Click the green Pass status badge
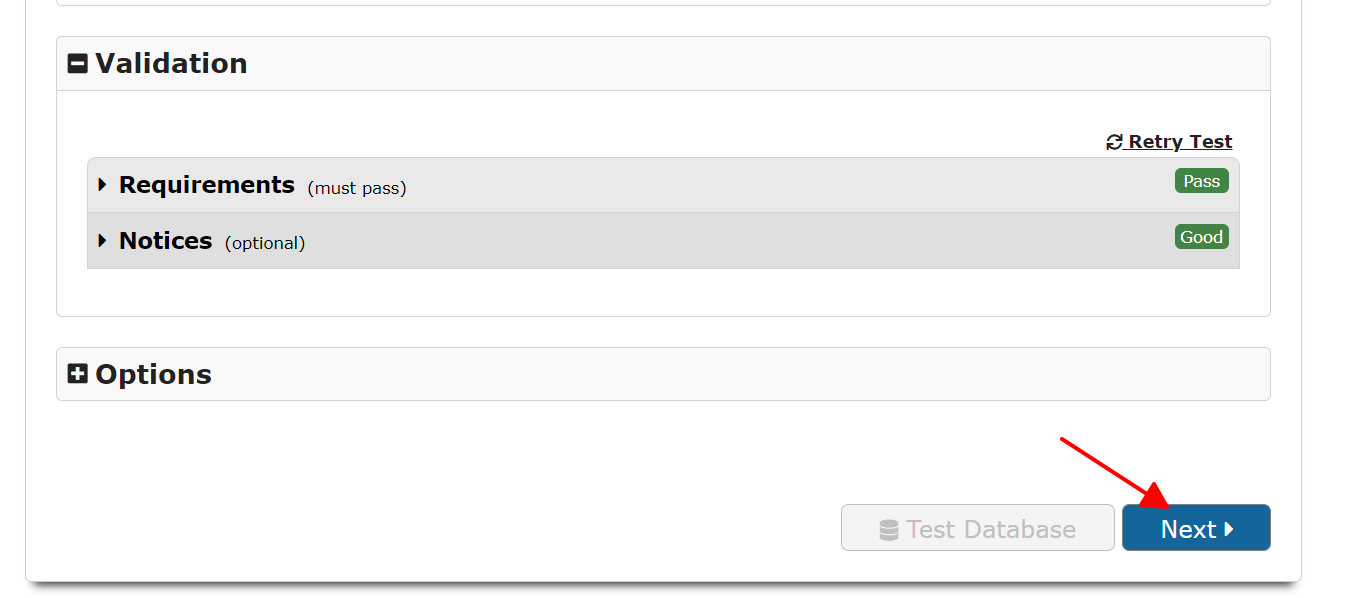Screen dimensions: 1366x598 coord(1201,181)
